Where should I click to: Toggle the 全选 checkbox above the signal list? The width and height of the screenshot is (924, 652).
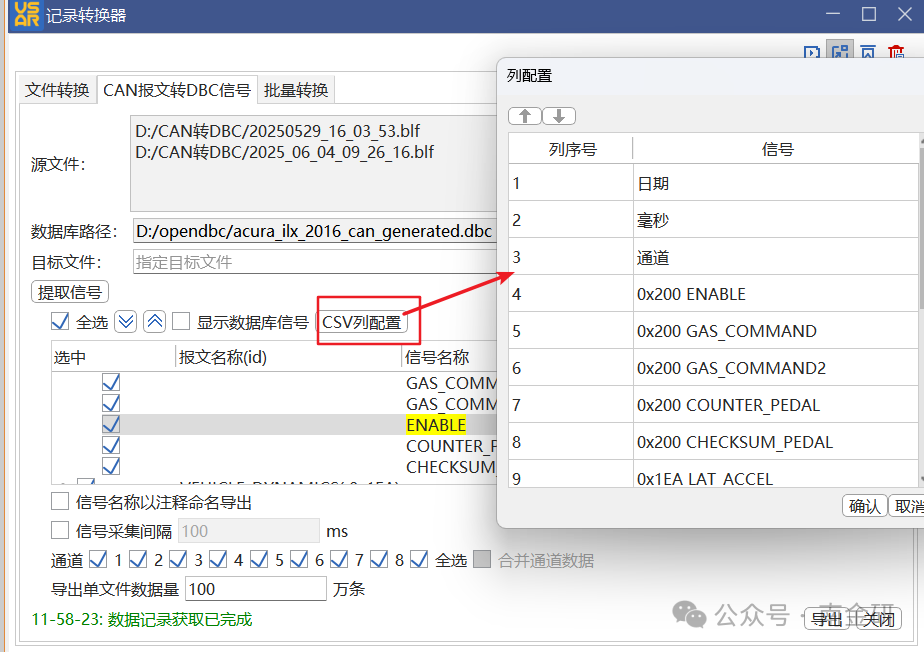60,321
